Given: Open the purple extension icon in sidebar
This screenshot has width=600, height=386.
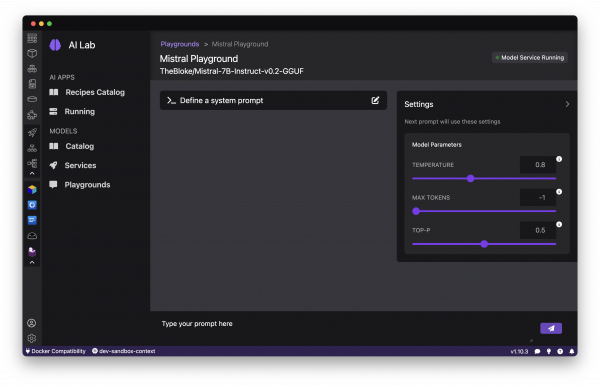Looking at the screenshot, I should click(32, 252).
